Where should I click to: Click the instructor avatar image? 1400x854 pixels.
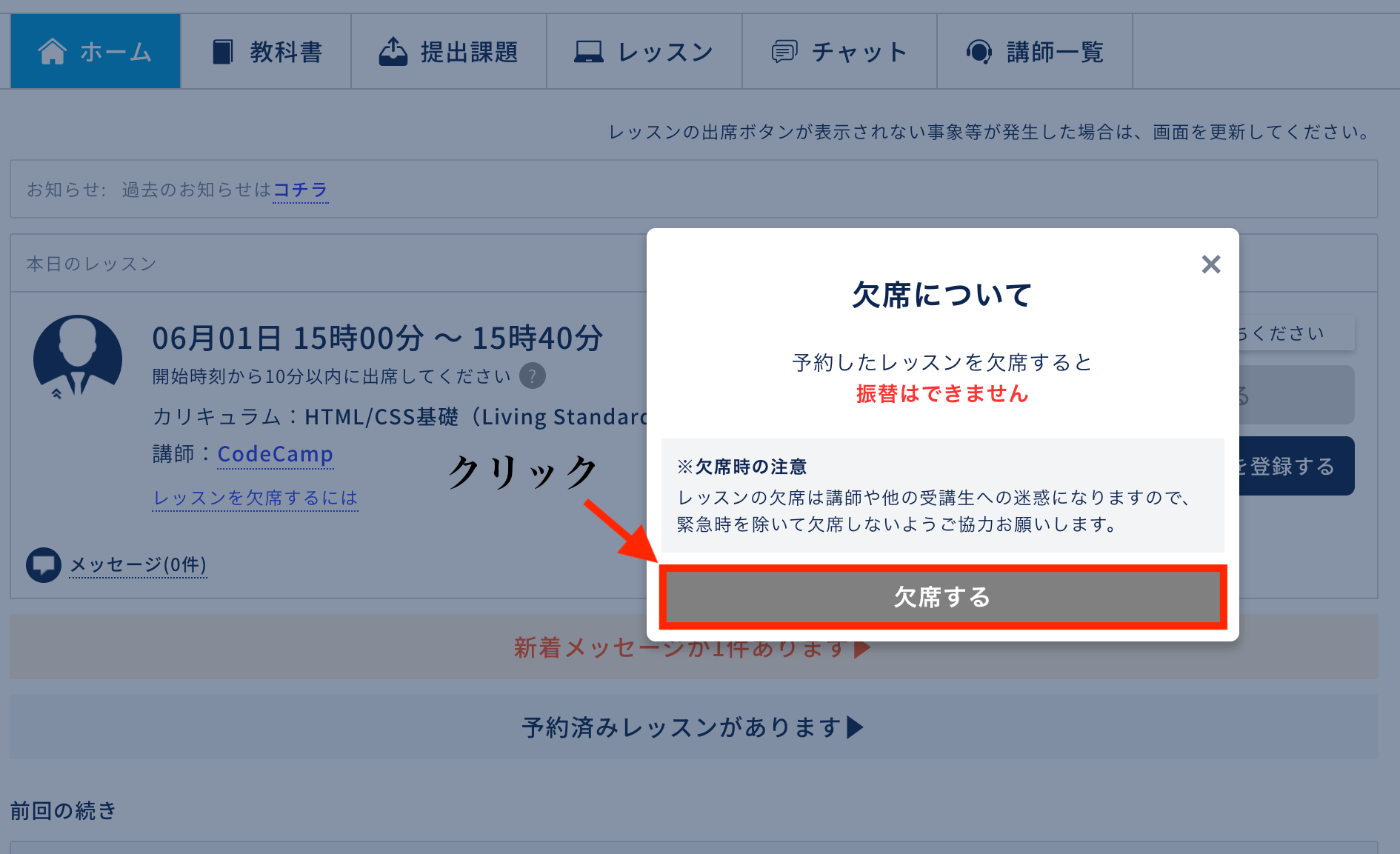pyautogui.click(x=78, y=358)
